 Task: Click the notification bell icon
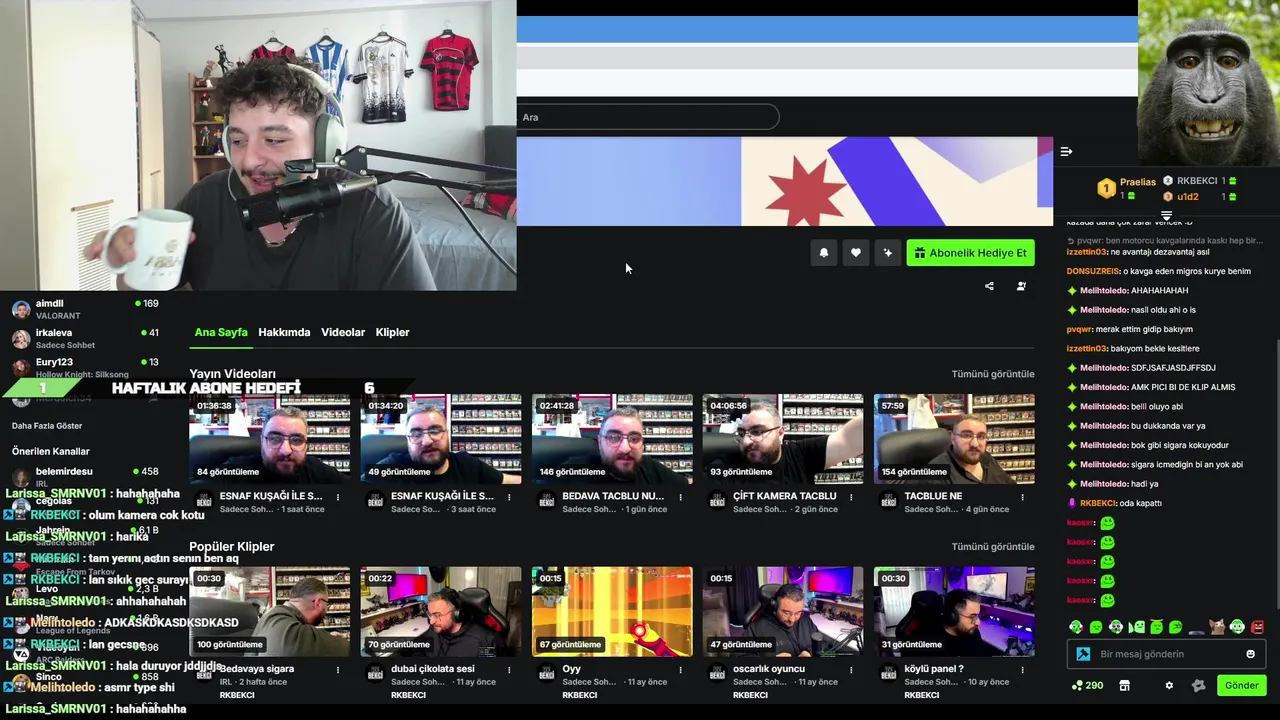(824, 253)
